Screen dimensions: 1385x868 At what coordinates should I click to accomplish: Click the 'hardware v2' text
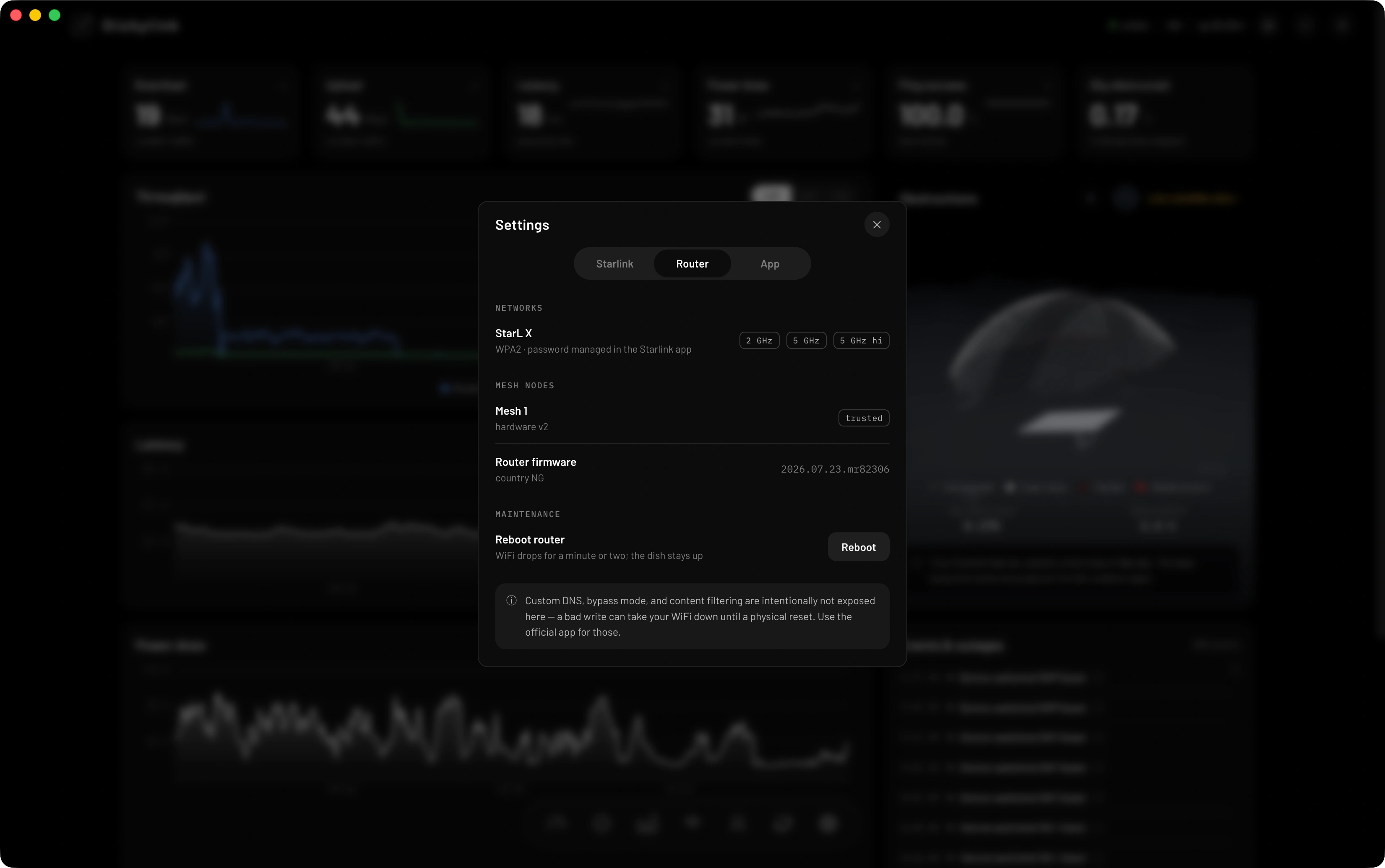(521, 427)
